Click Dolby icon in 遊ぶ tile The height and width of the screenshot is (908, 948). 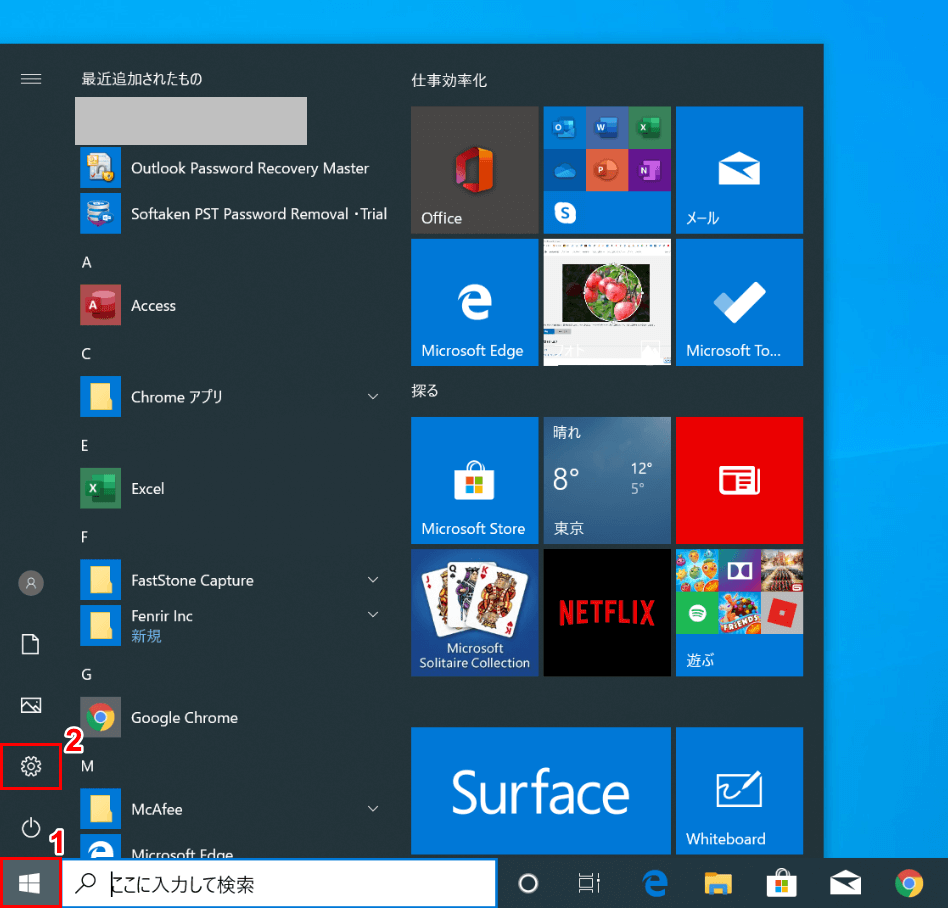739,571
